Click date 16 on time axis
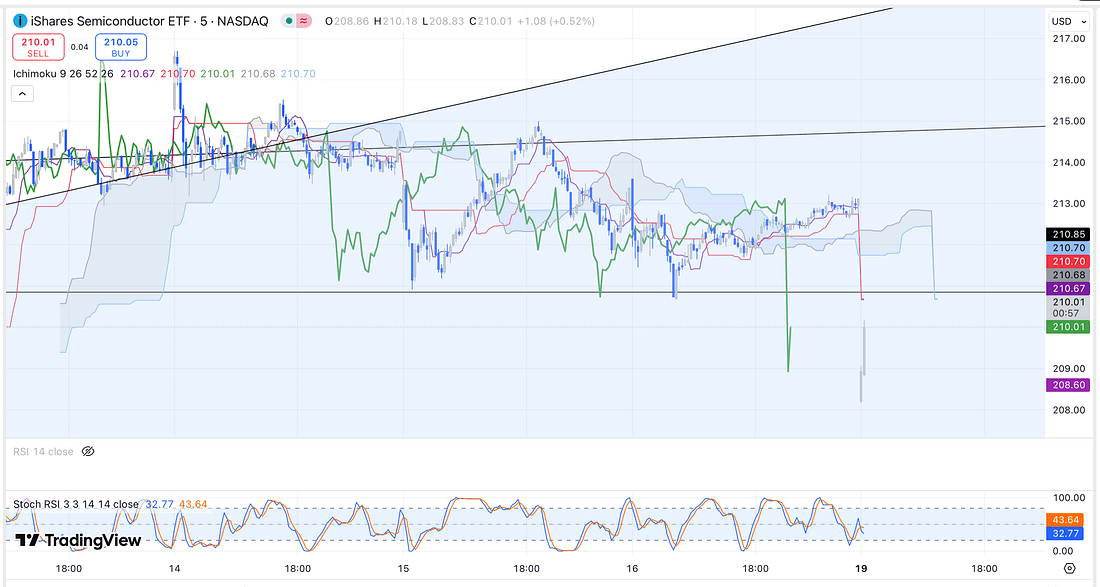 coord(631,568)
